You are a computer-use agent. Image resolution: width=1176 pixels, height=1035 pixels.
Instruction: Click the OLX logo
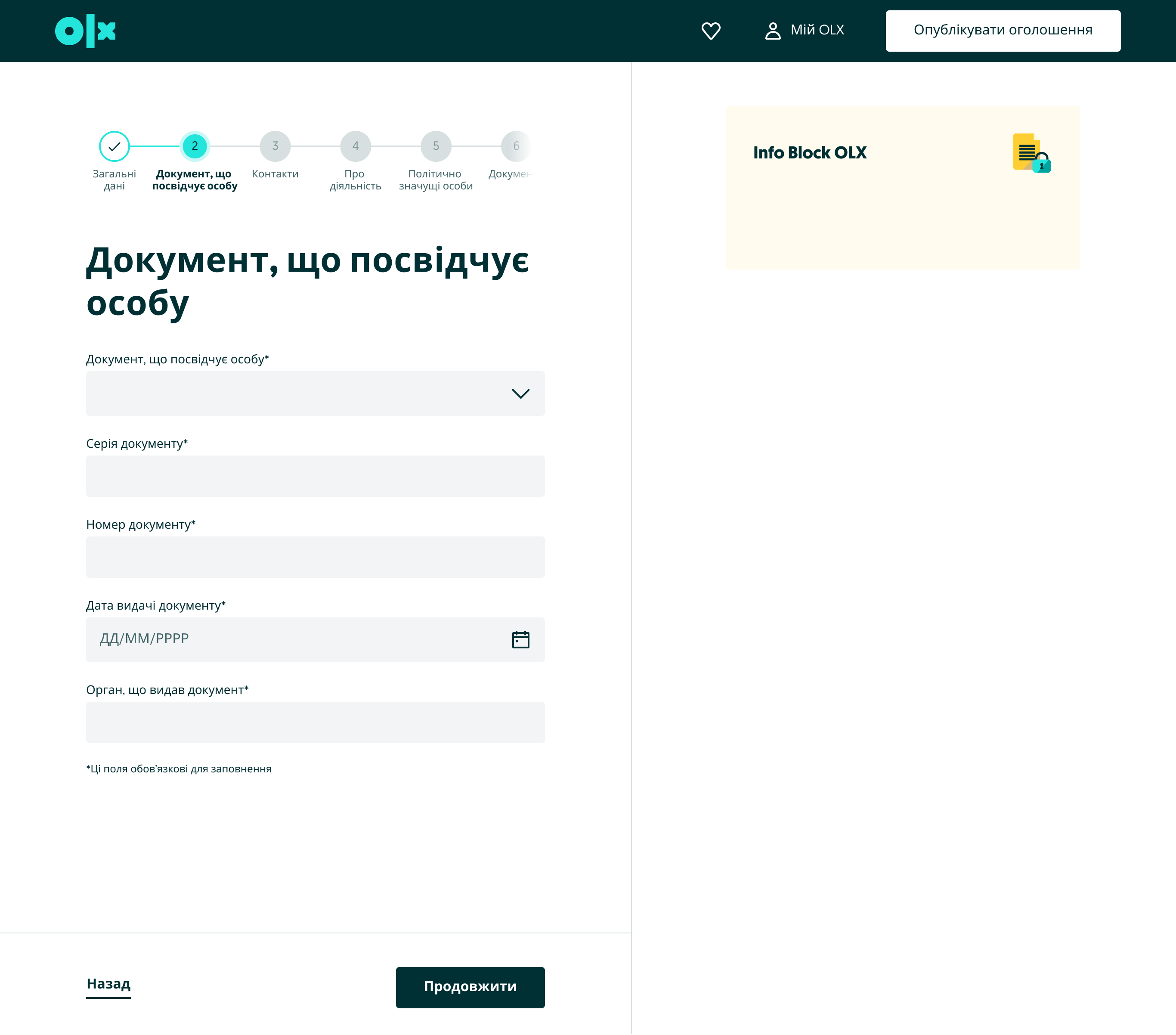pyautogui.click(x=85, y=31)
